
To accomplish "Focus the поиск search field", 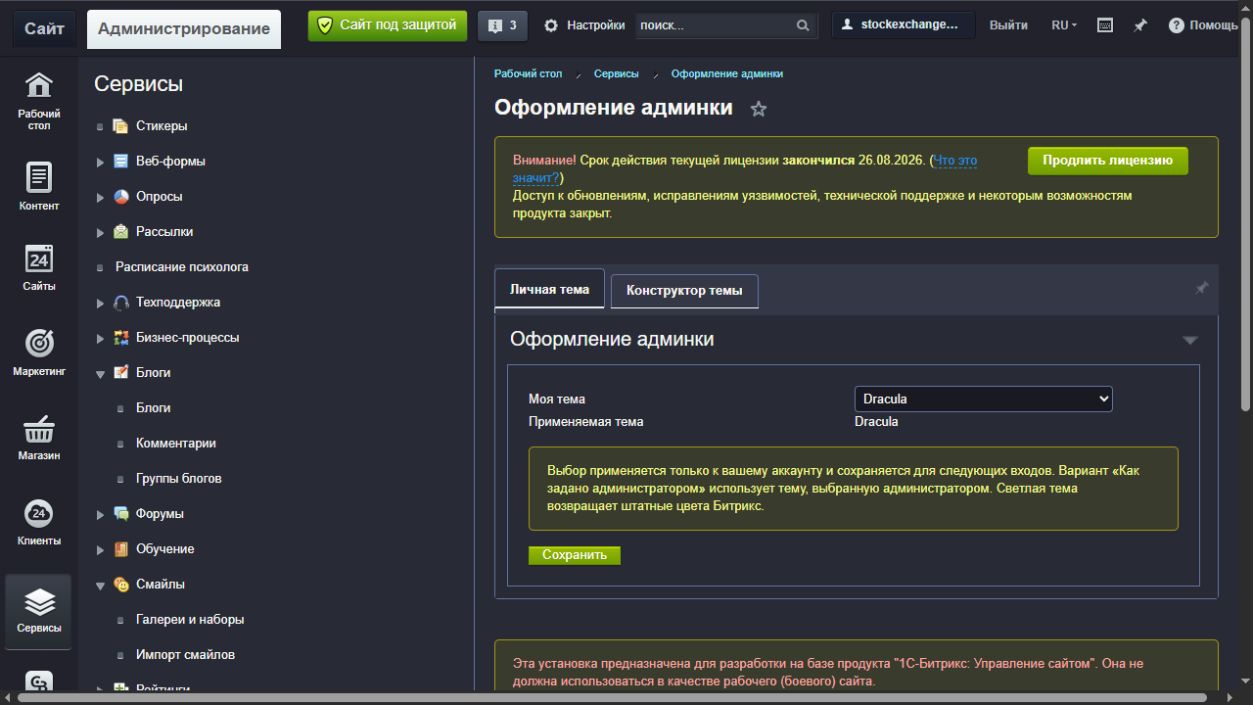I will click(714, 26).
